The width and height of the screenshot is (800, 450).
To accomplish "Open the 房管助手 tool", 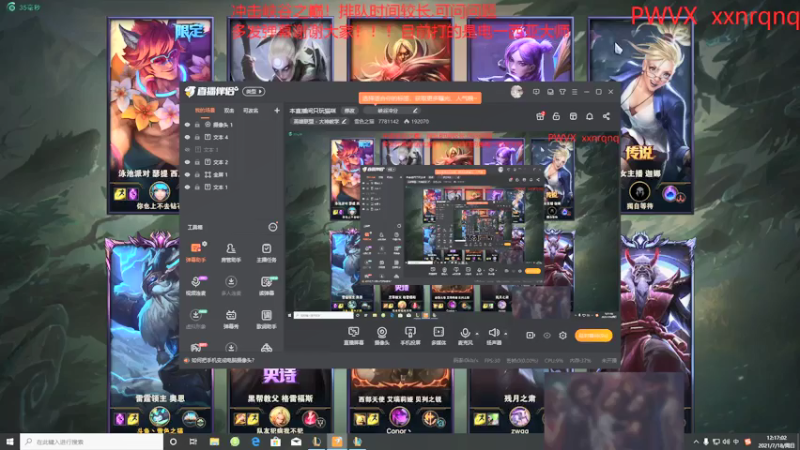I will pyautogui.click(x=231, y=252).
